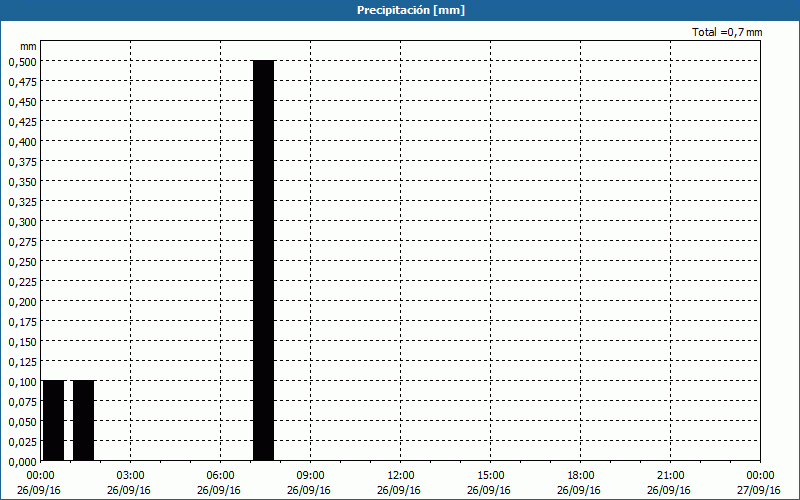Click the 0,475 y-axis label
Image resolution: width=800 pixels, height=500 pixels.
[22, 82]
